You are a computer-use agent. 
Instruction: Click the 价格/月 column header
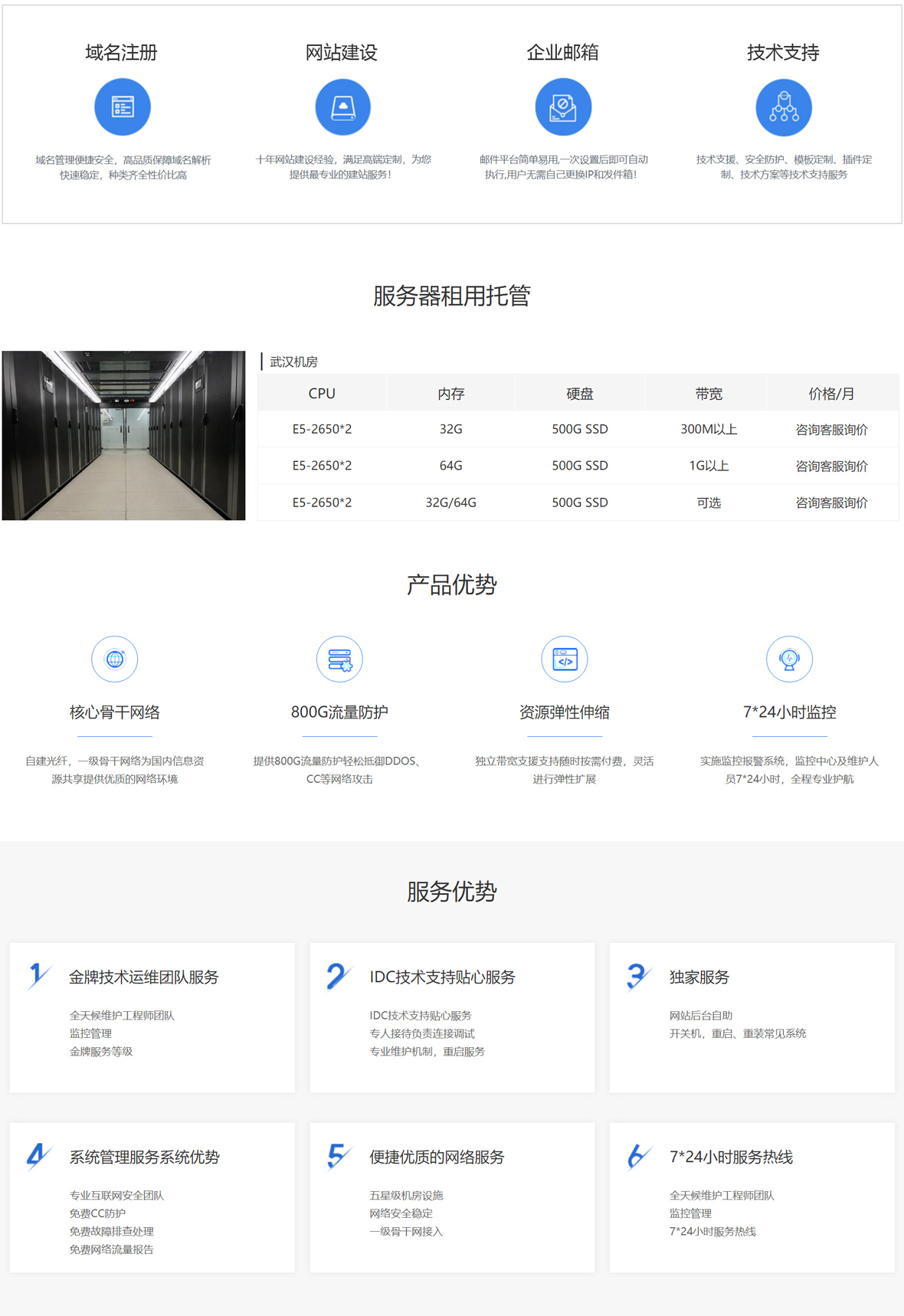tap(831, 394)
